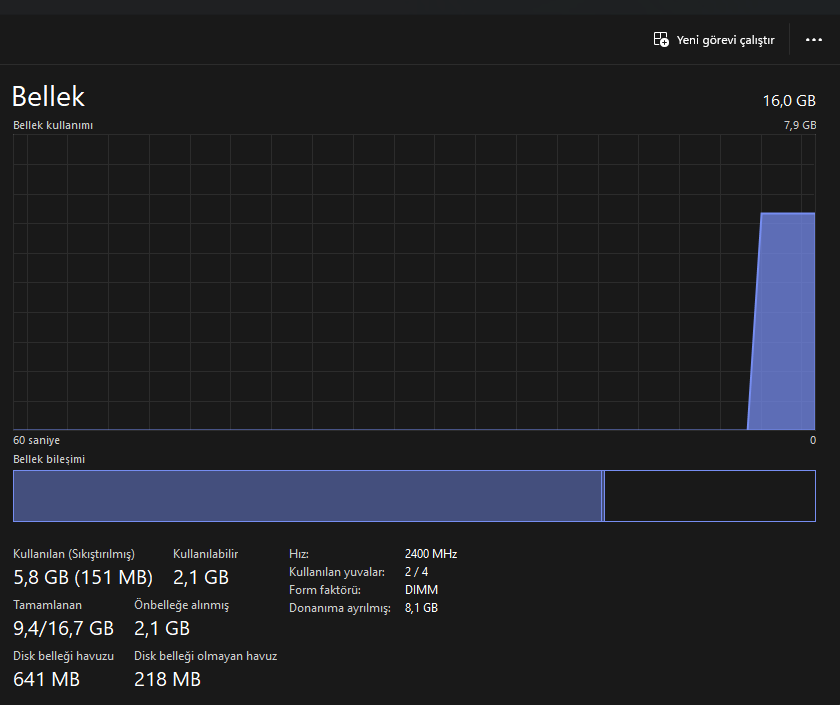840x705 pixels.
Task: Click 'Yeni görevi çalıştır' button label
Action: click(725, 40)
